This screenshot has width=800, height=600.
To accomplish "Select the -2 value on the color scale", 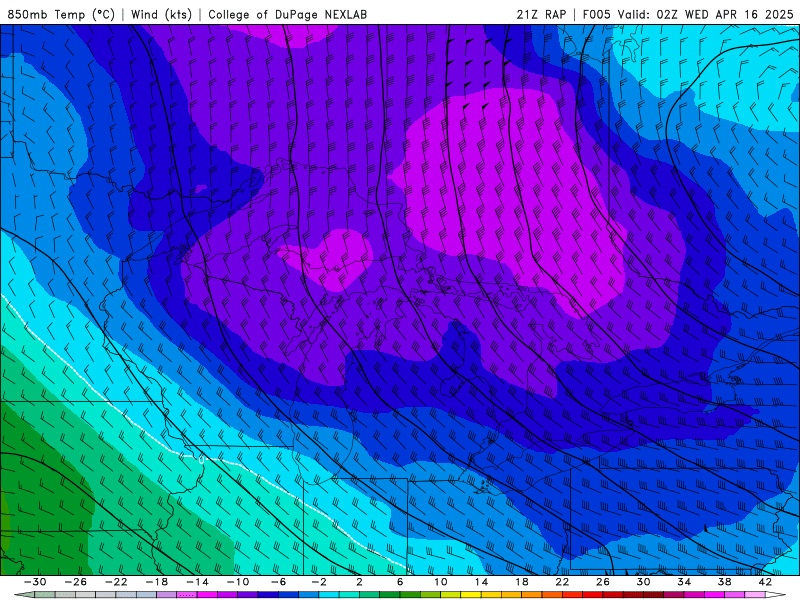I will (x=319, y=582).
